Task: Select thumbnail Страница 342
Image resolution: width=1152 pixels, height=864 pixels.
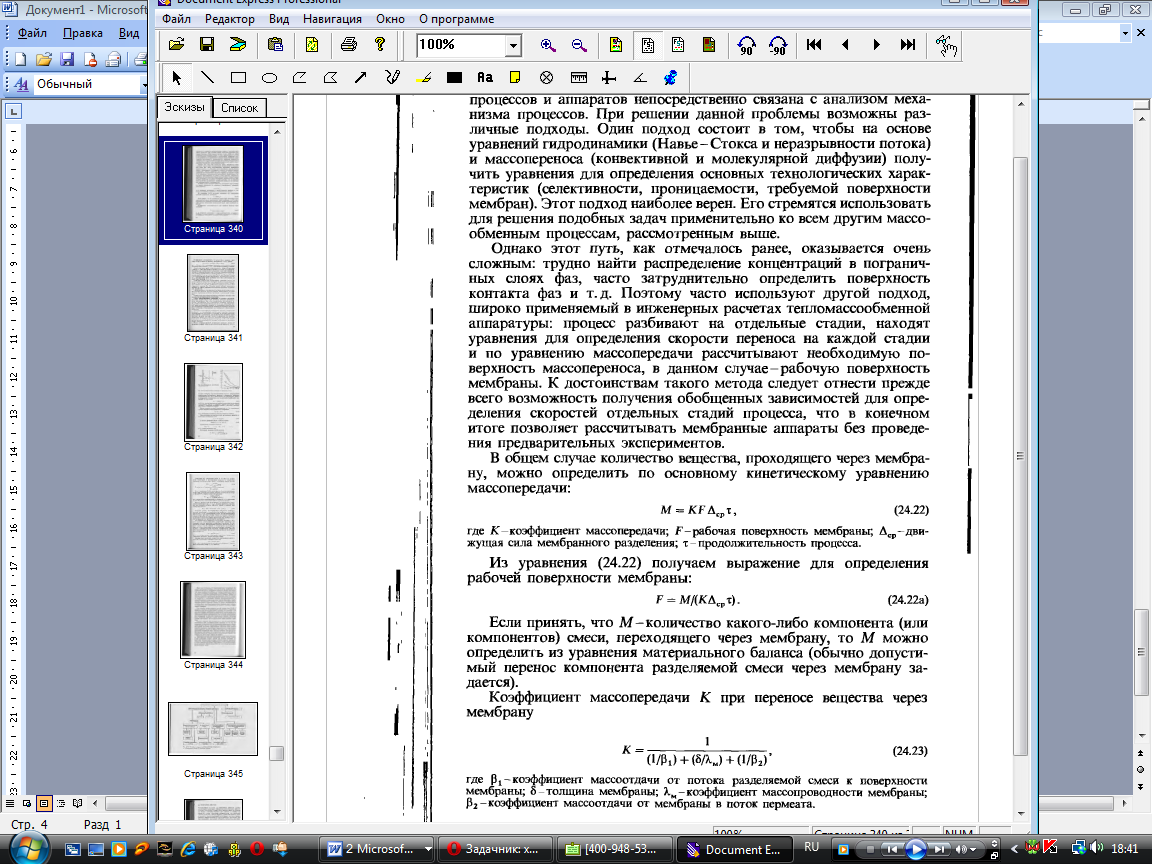Action: click(x=213, y=408)
